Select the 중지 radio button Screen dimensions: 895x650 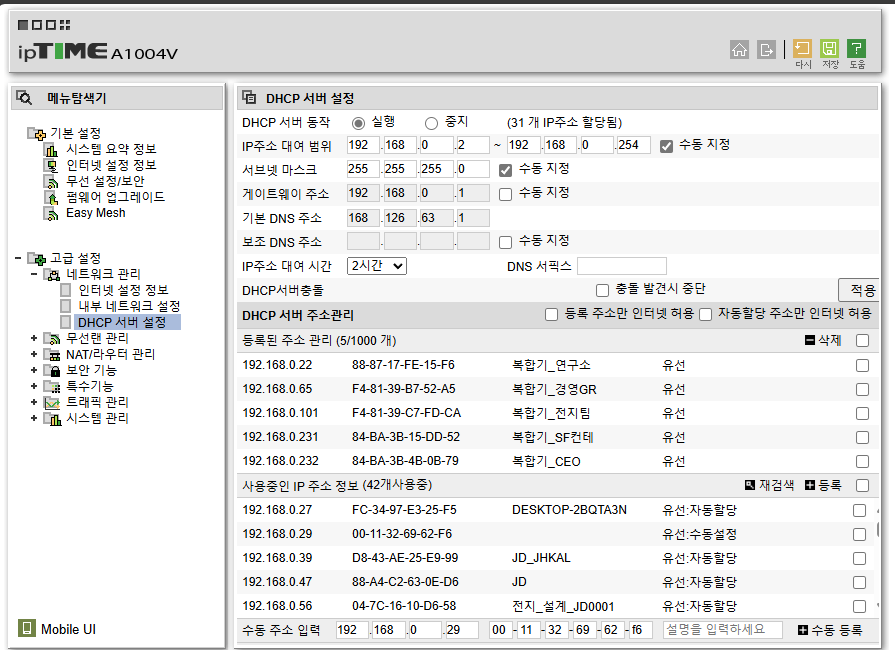[432, 123]
